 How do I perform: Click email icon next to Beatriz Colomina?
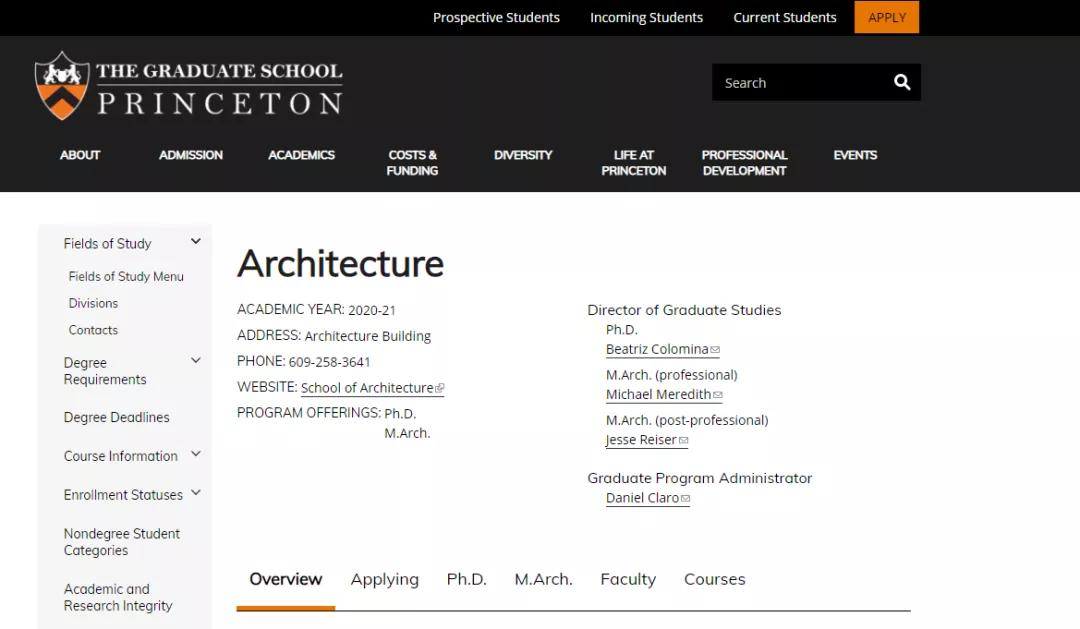(715, 350)
